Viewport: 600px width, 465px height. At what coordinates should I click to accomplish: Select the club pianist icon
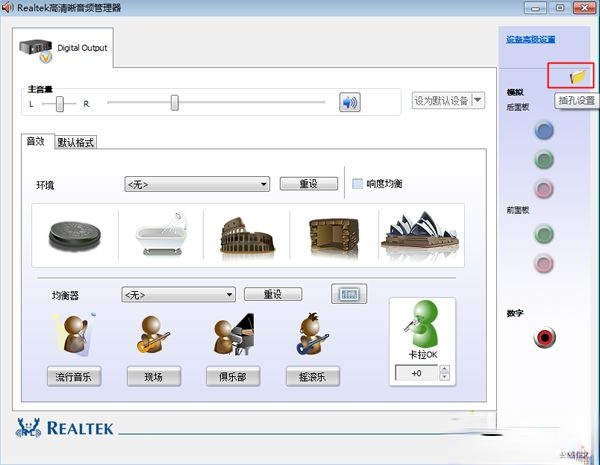click(233, 334)
